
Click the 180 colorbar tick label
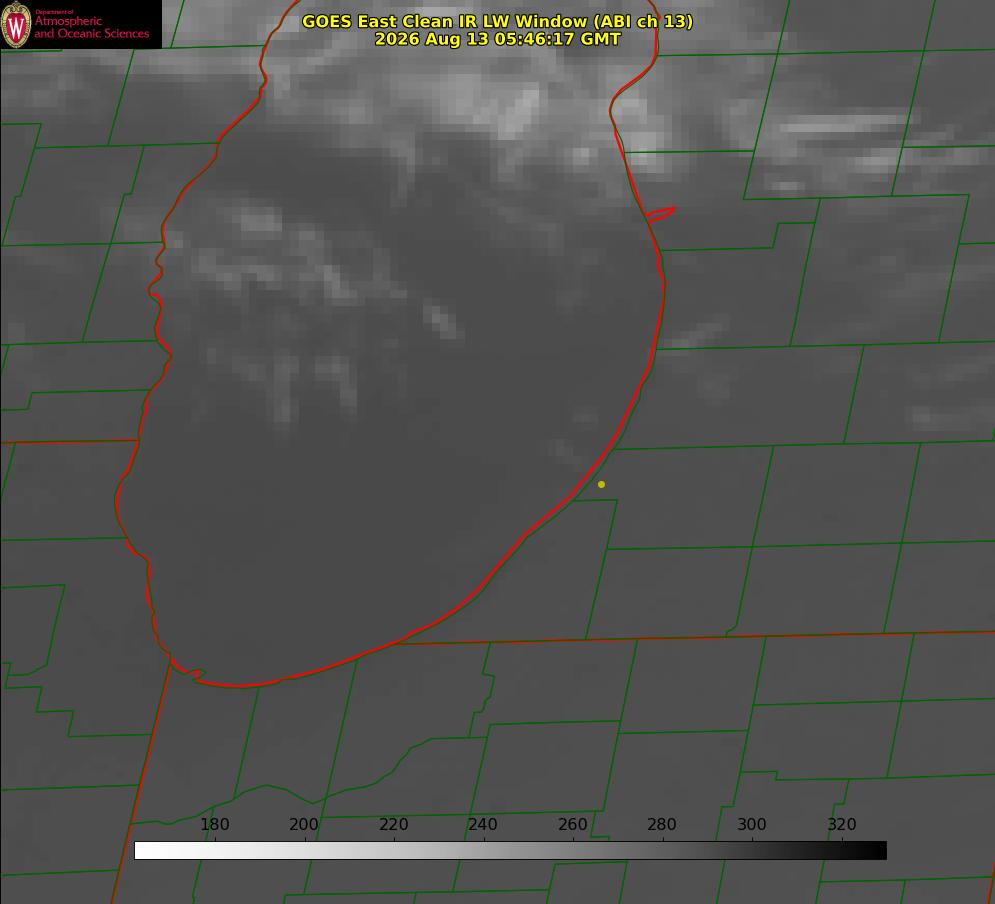tap(214, 824)
